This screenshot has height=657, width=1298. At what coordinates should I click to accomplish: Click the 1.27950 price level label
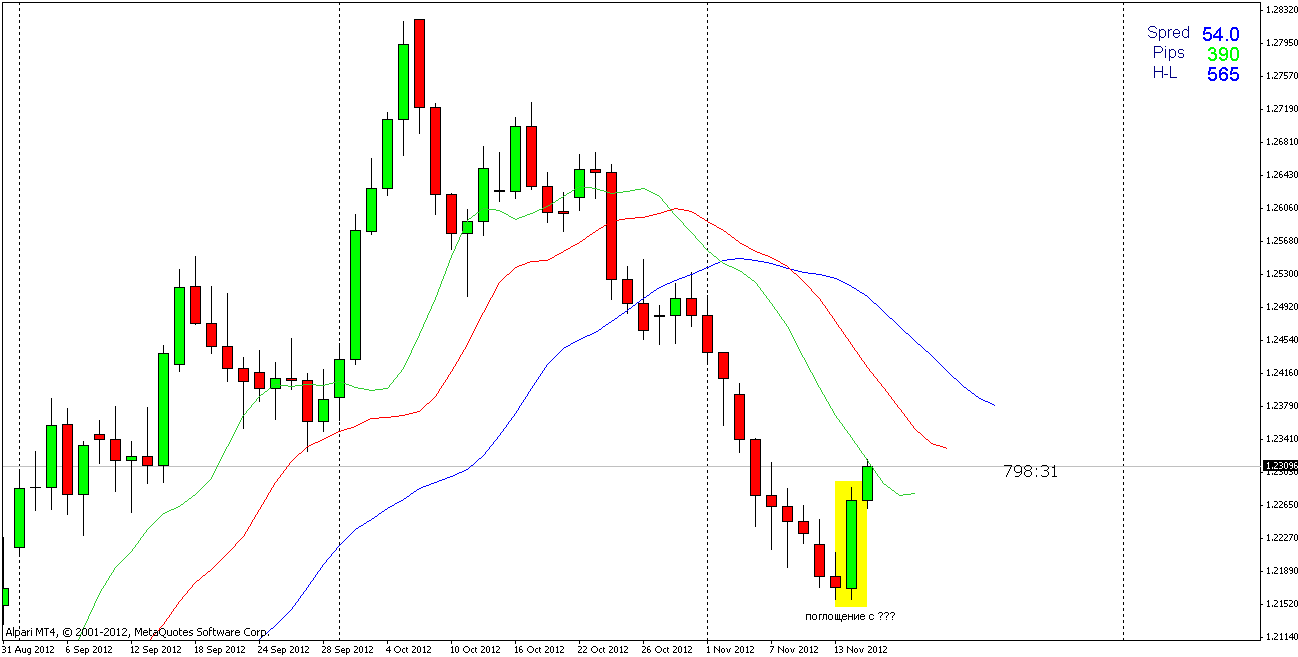[x=1281, y=42]
